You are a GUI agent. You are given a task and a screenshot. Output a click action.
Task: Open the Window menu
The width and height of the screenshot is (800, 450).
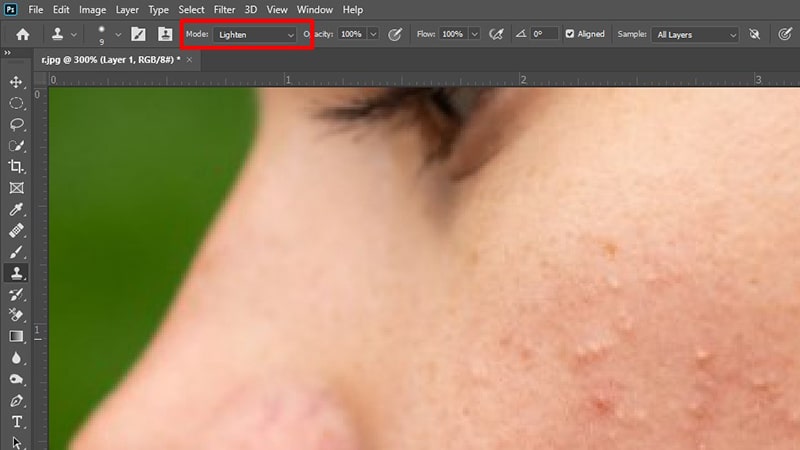tap(315, 10)
